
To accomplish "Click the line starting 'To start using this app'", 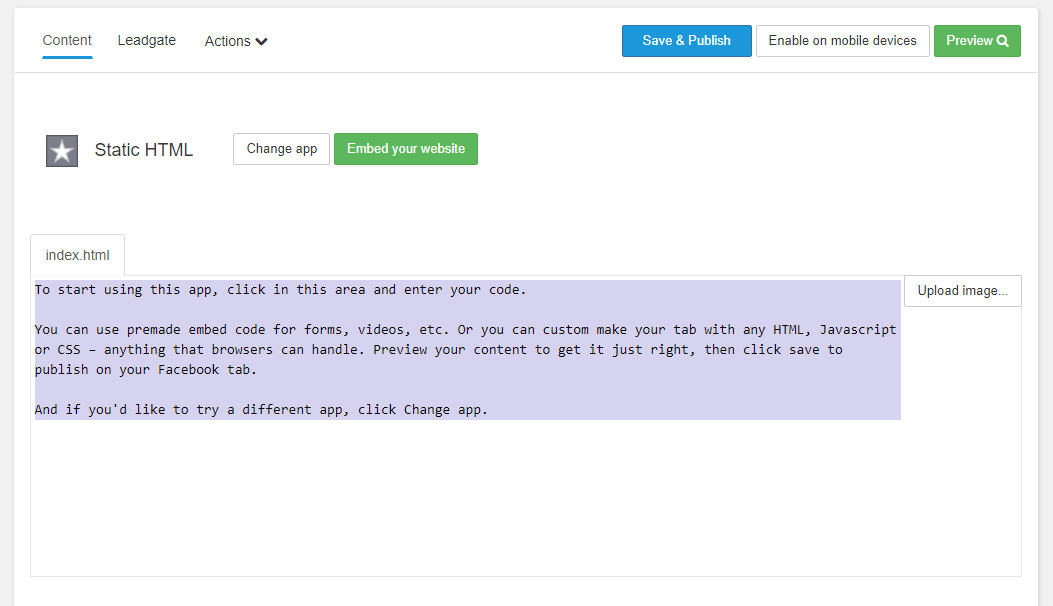I will 281,290.
